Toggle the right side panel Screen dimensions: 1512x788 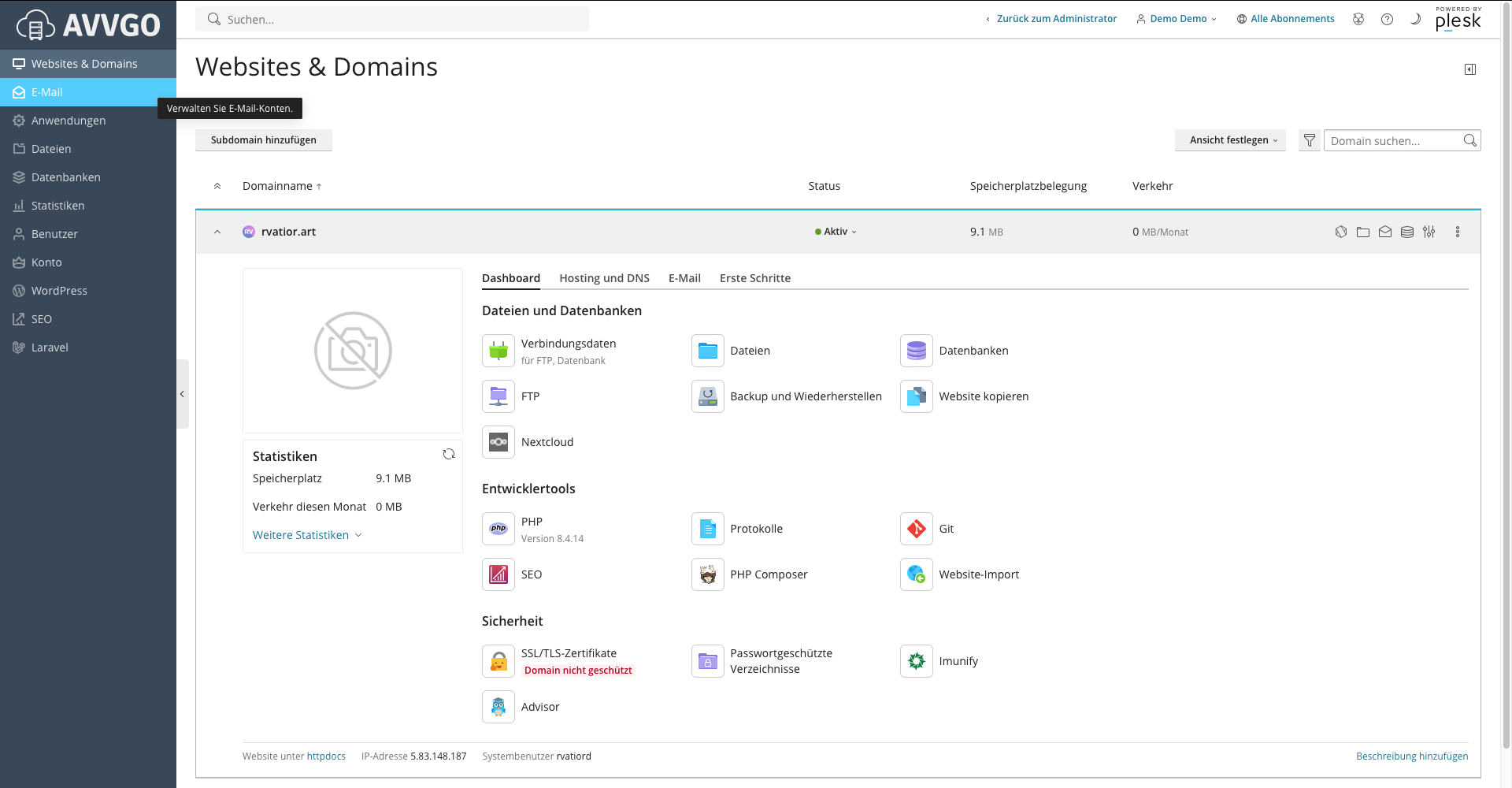point(1469,69)
